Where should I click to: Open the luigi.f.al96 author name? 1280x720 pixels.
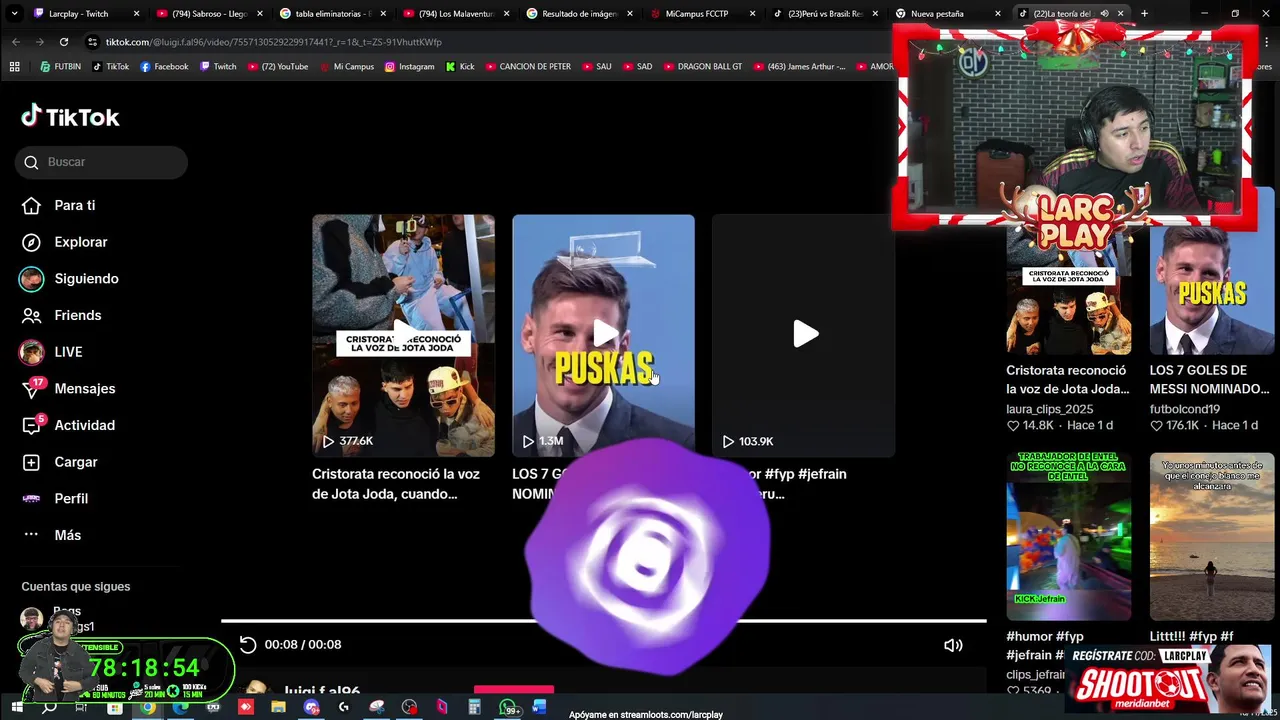pos(322,691)
